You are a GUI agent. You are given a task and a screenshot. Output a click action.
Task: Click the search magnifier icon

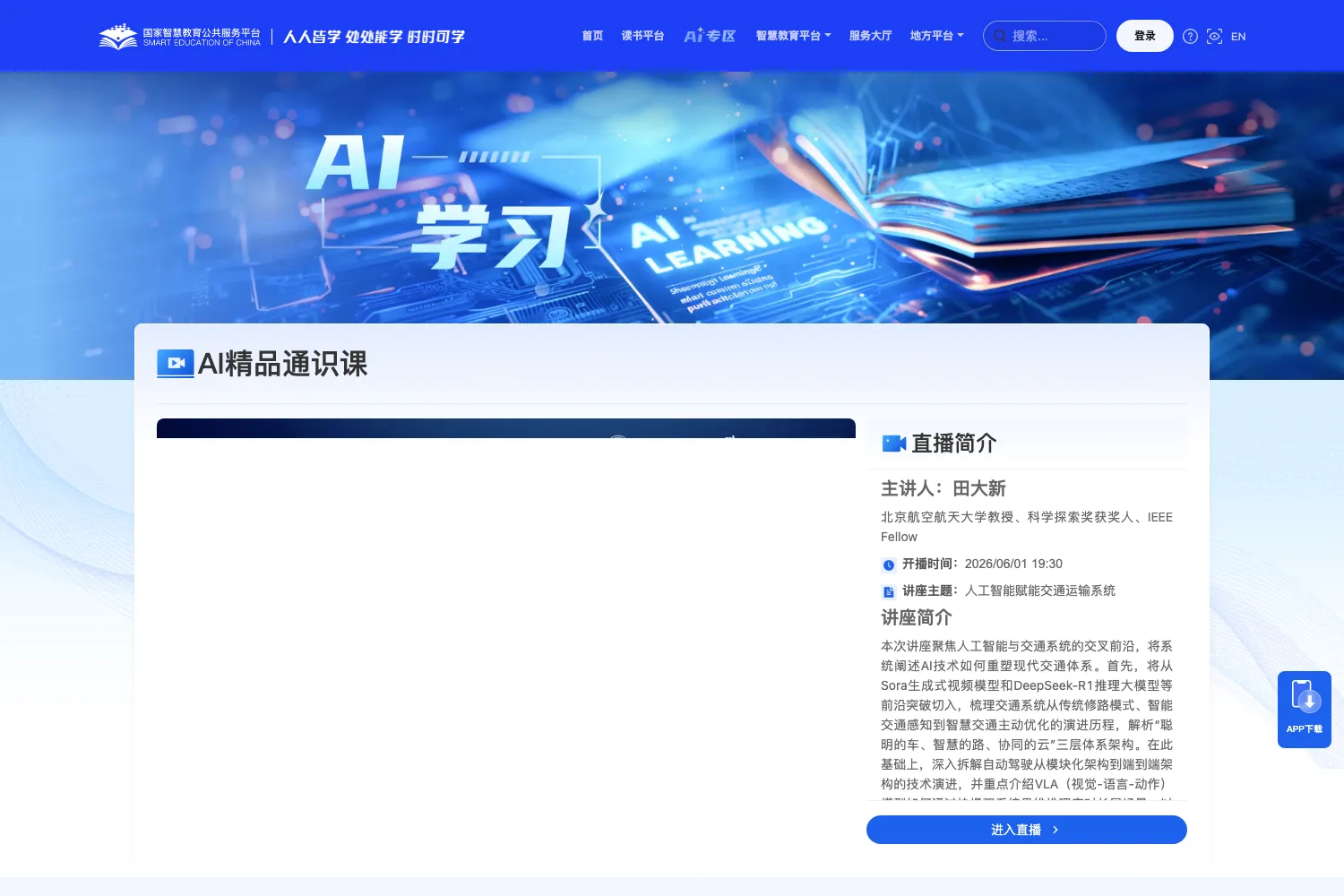(1000, 37)
